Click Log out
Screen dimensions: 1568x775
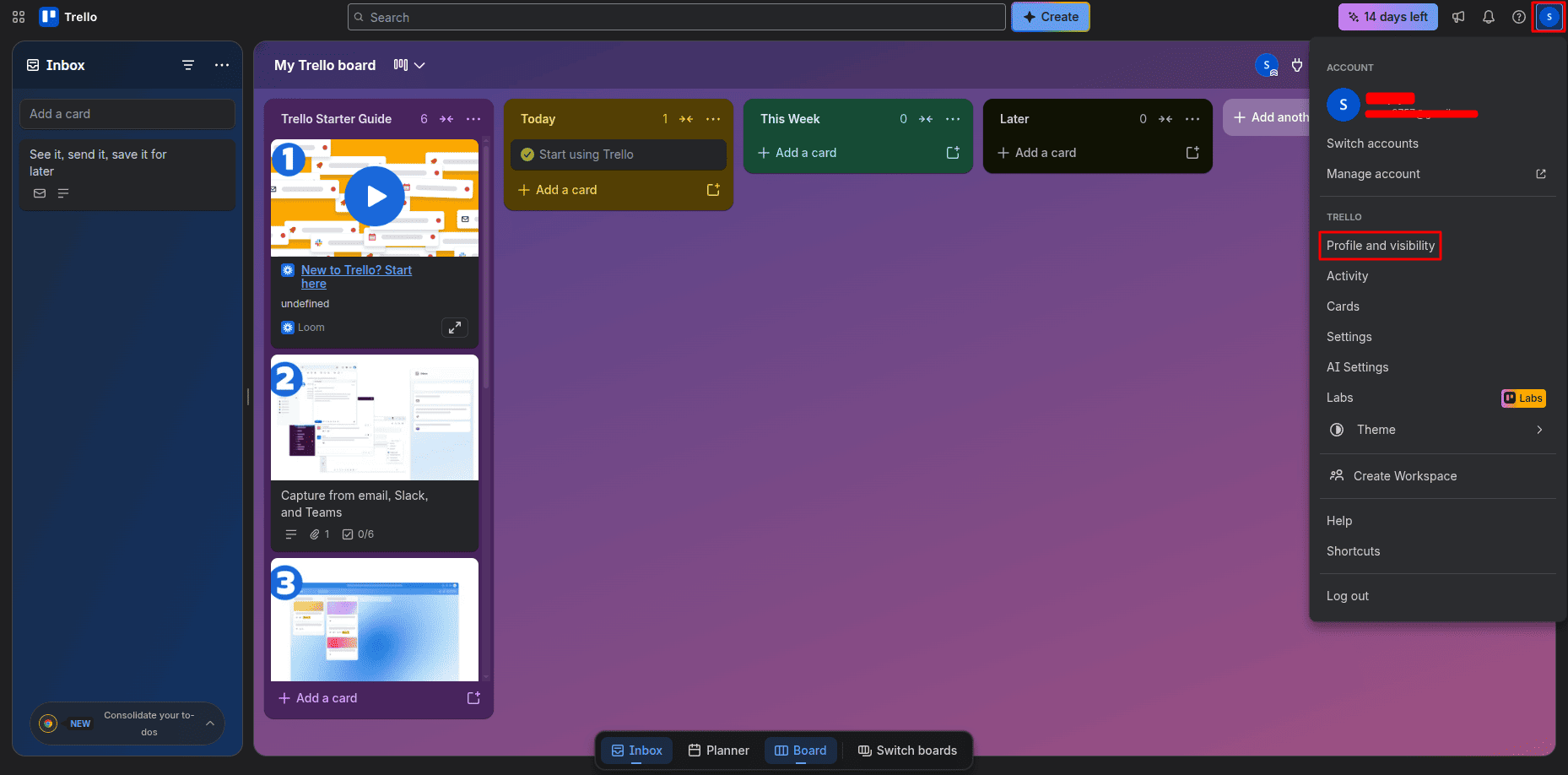tap(1348, 596)
